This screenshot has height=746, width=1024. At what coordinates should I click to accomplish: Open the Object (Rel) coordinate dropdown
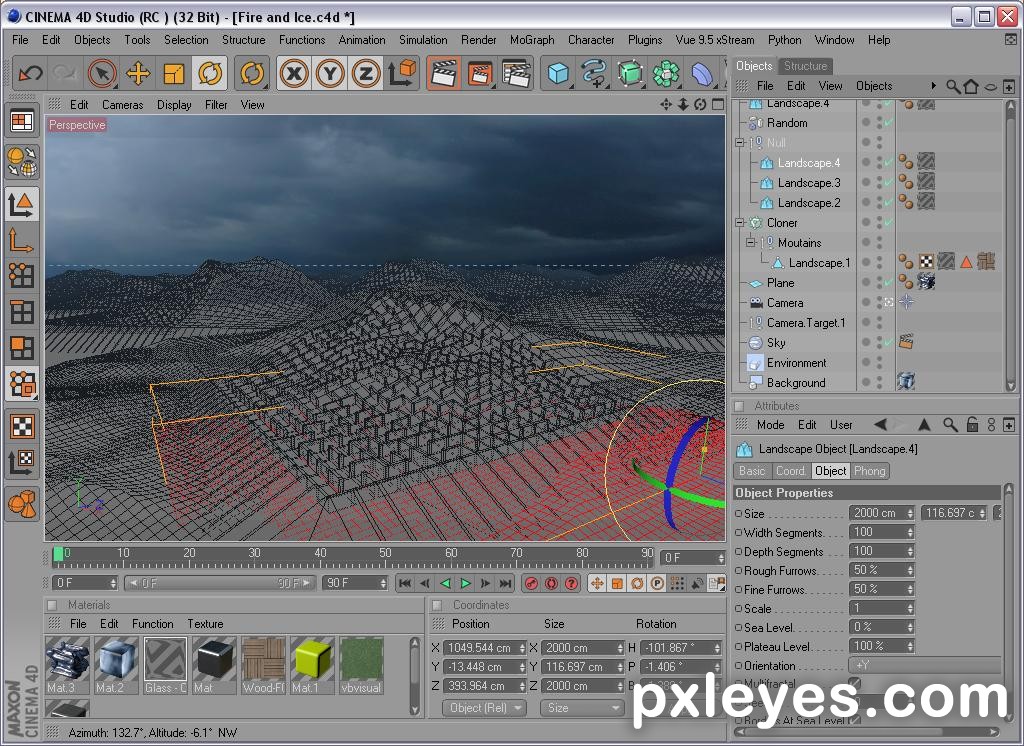484,708
